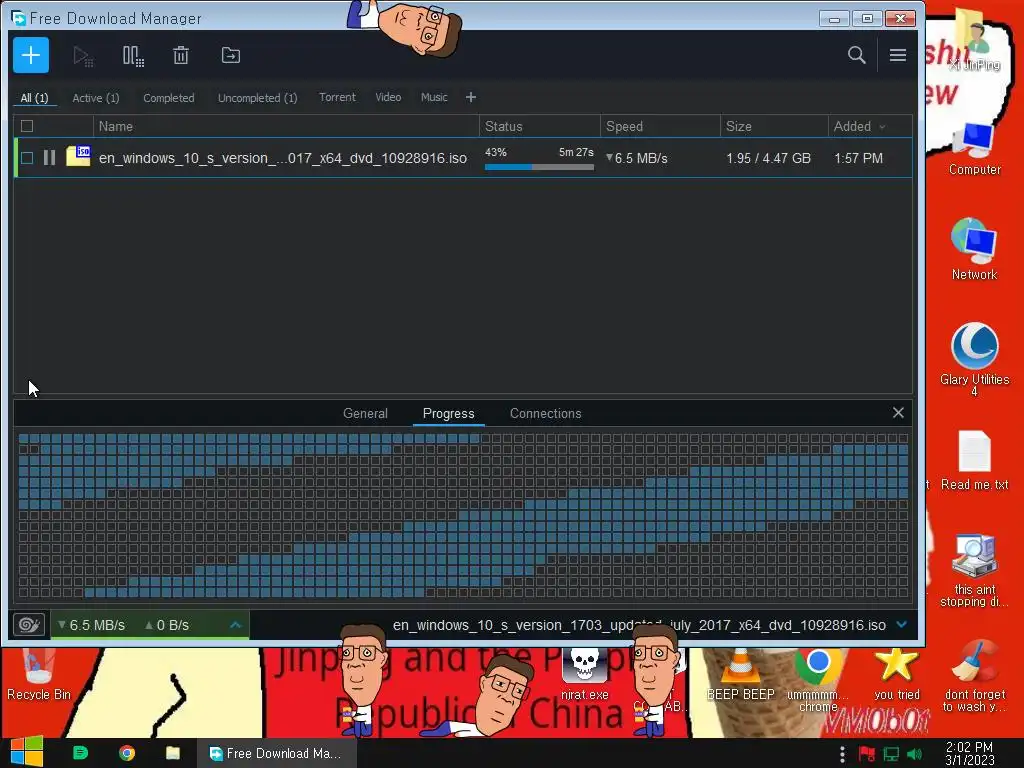1024x768 pixels.
Task: Open the search magnifier in Free Download Manager
Action: [x=856, y=56]
